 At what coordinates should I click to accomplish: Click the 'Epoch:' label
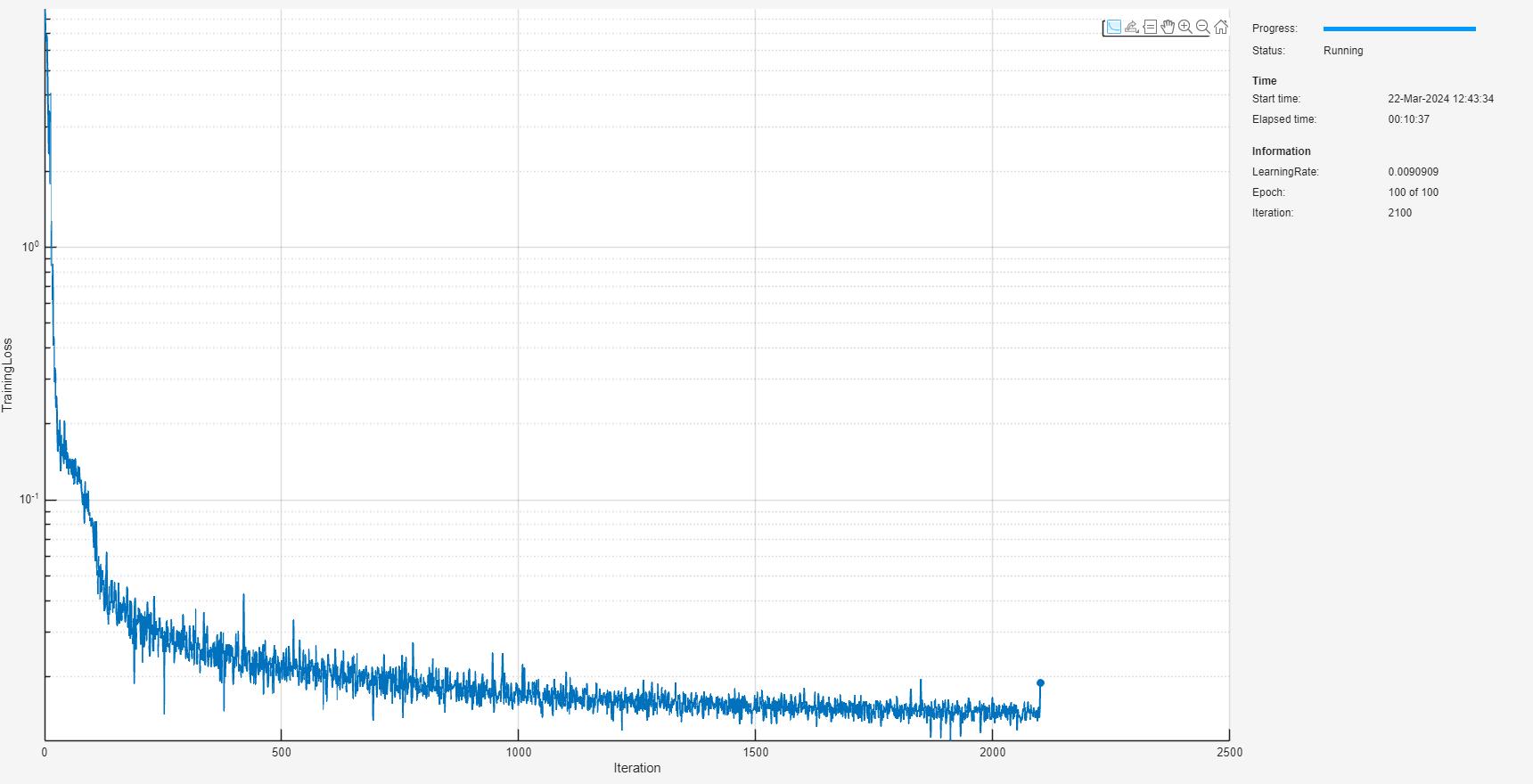point(1268,192)
